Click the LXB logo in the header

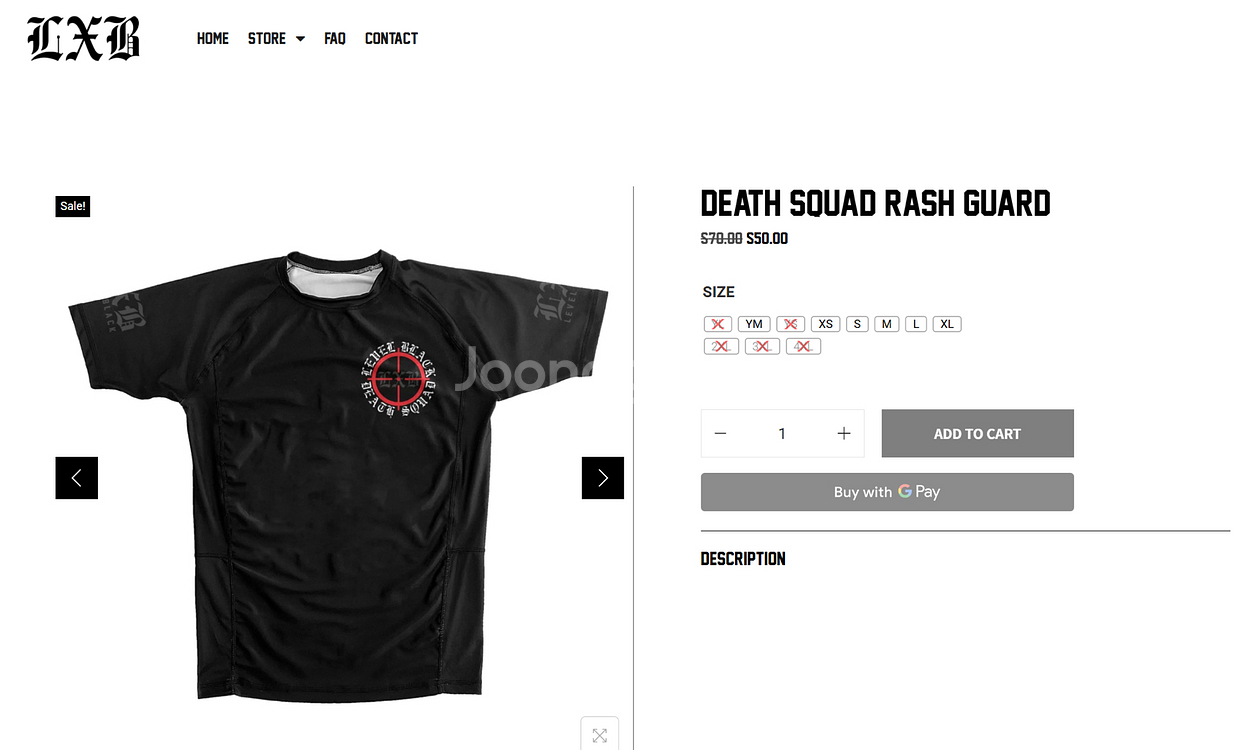[x=84, y=39]
